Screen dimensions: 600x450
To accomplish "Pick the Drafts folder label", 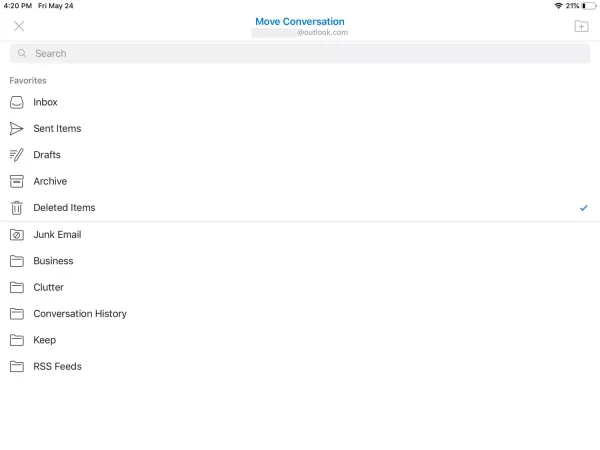I will (x=47, y=155).
